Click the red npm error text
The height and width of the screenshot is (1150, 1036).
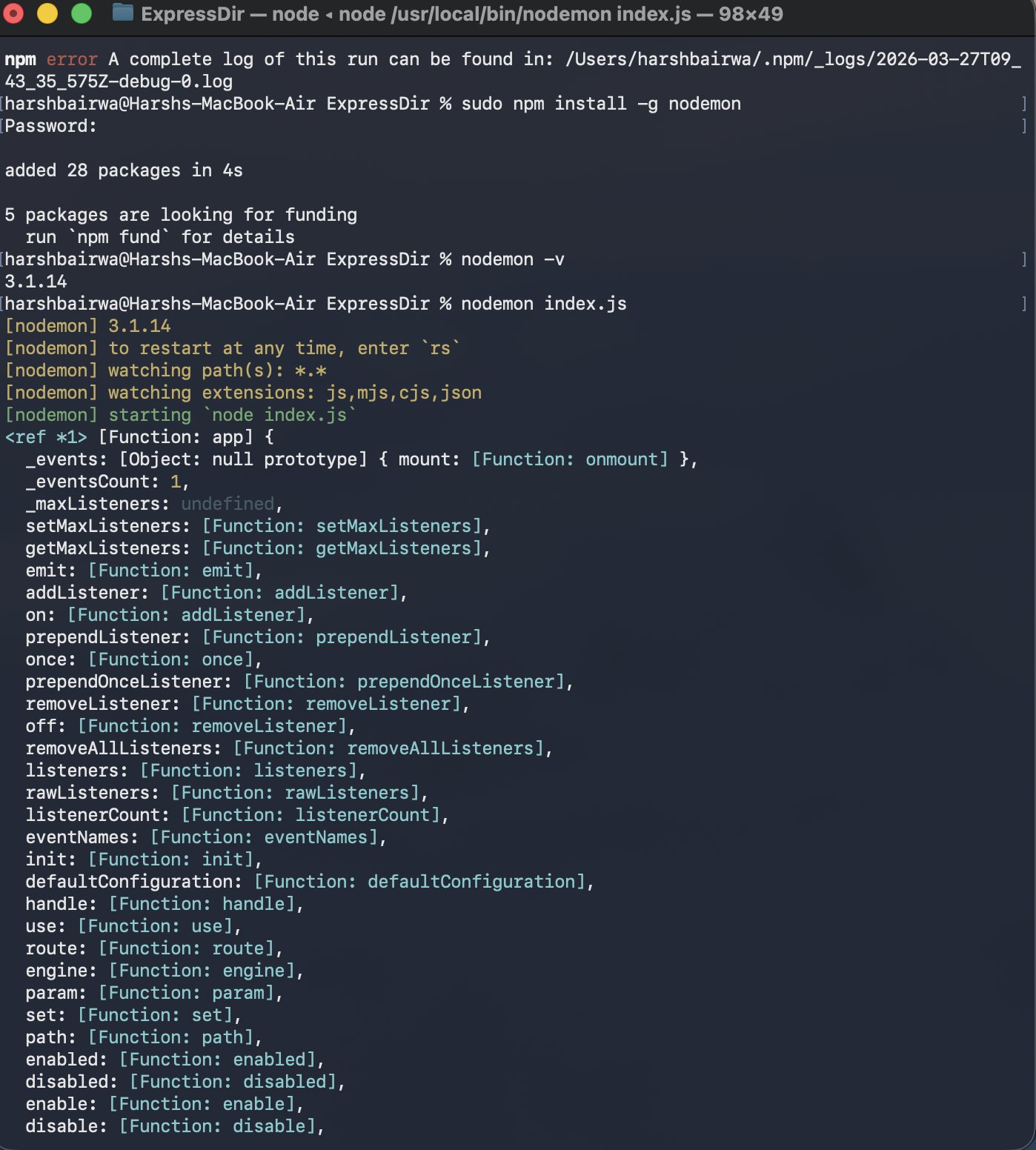tap(72, 59)
